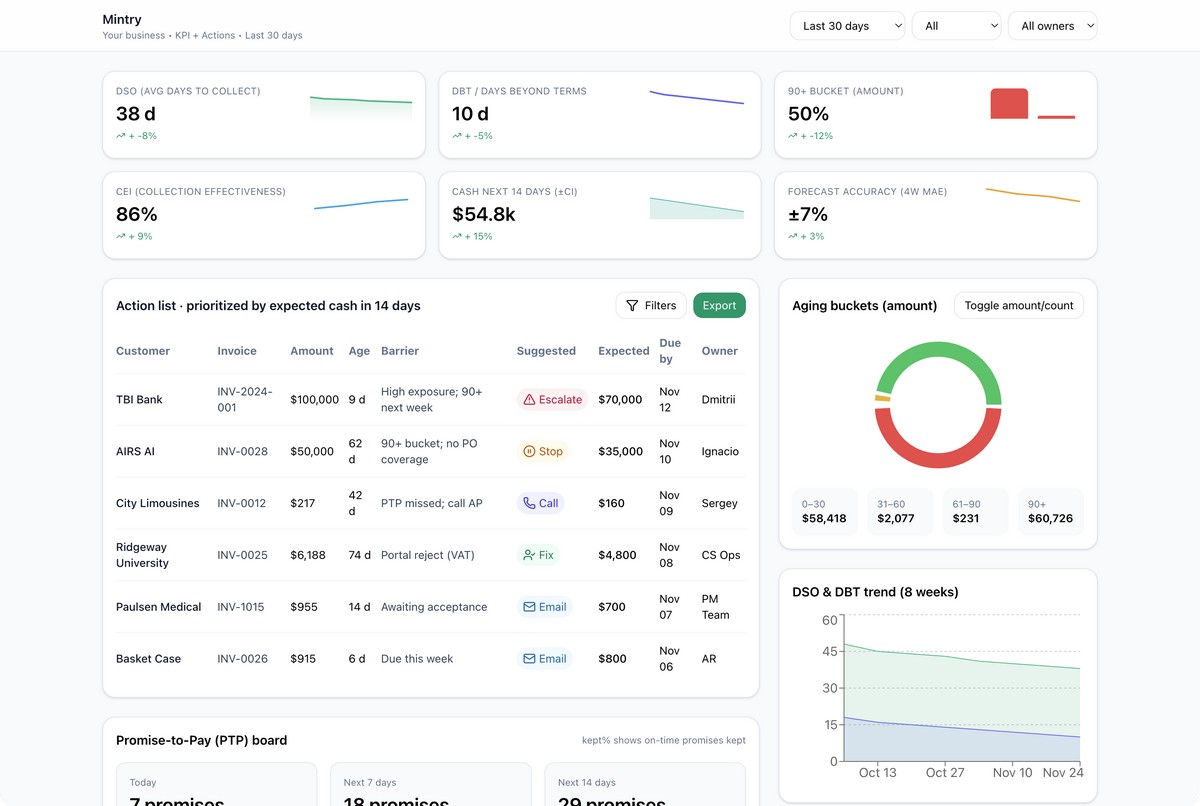Sort by Invoice column header
1200x806 pixels.
pos(237,351)
